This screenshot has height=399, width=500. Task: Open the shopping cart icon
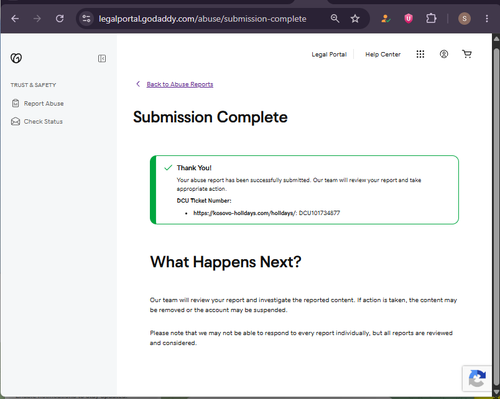(x=467, y=54)
